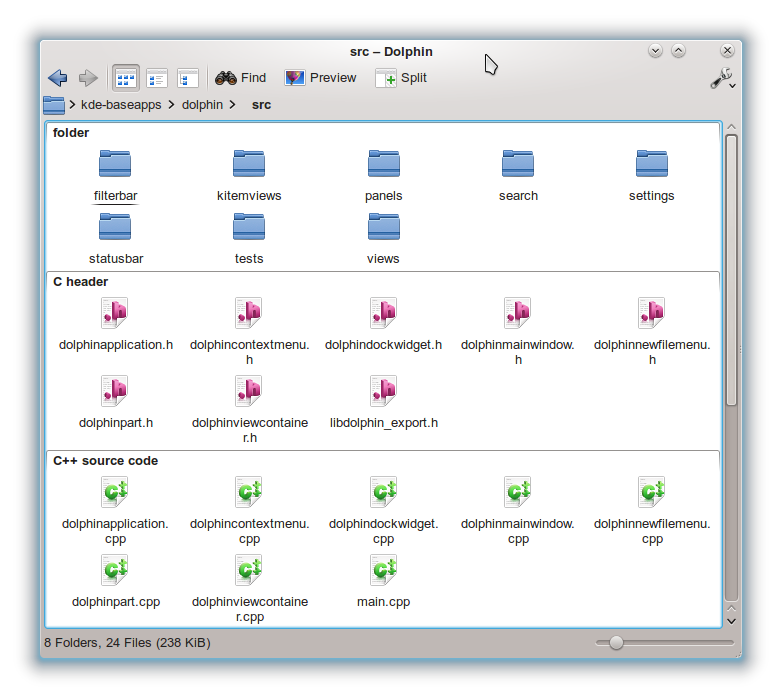The image size is (782, 698).
Task: Click the scrollbar up arrow at top
Action: click(x=731, y=127)
